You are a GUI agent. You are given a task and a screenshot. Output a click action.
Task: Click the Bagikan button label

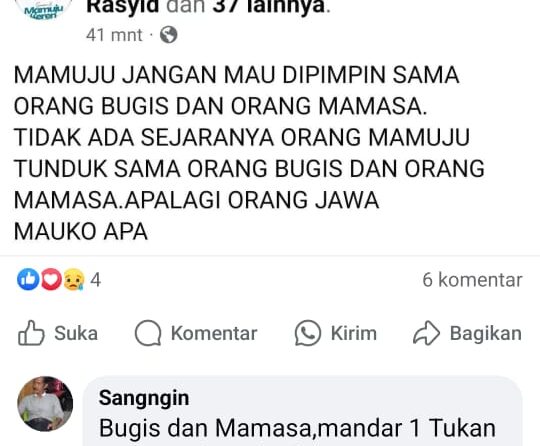[x=486, y=333]
